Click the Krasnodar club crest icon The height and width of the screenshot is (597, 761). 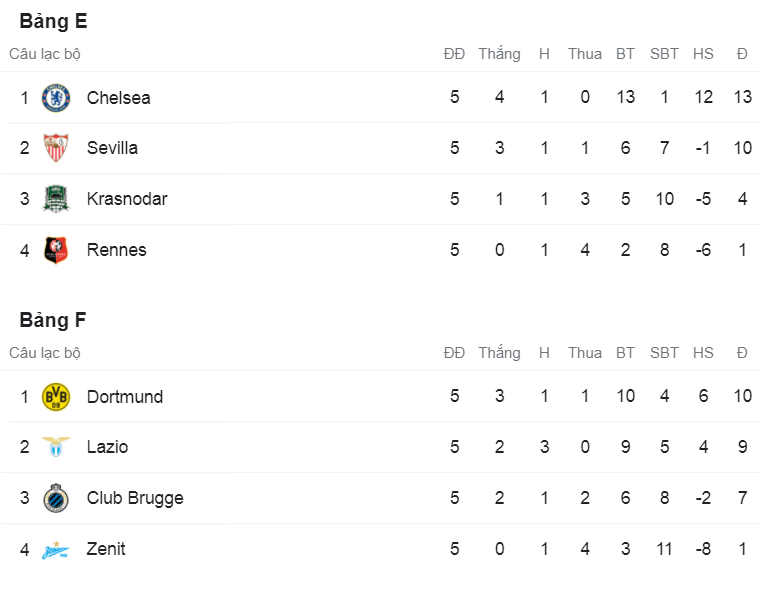(56, 199)
